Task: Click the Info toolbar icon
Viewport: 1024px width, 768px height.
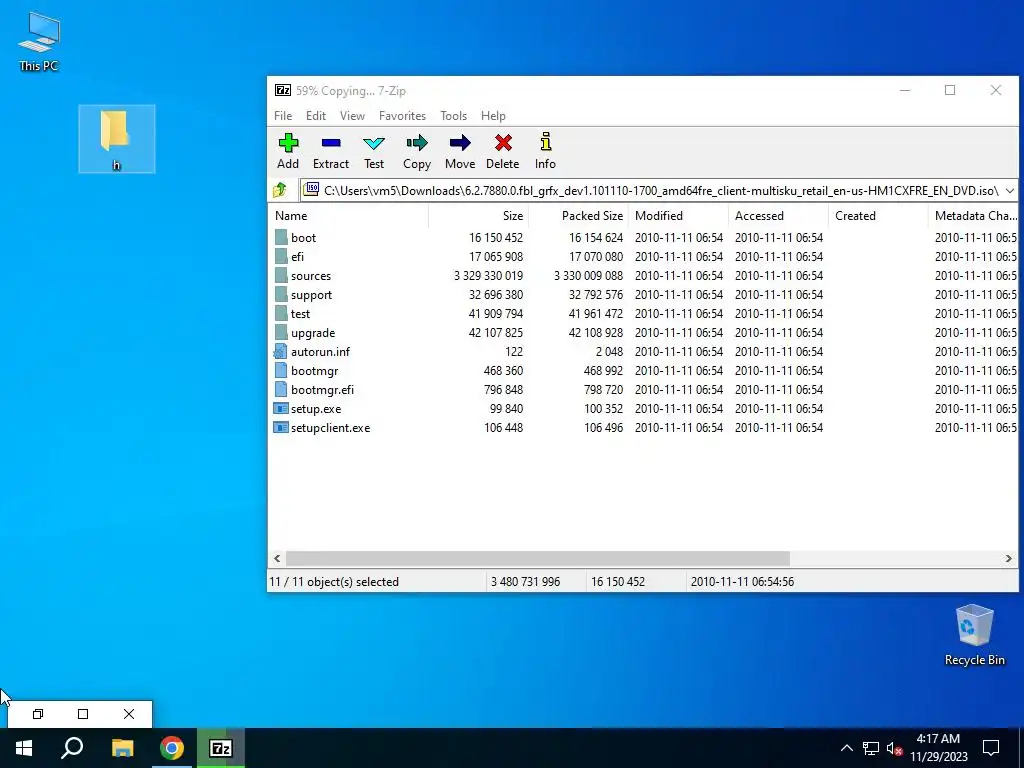Action: [x=545, y=142]
